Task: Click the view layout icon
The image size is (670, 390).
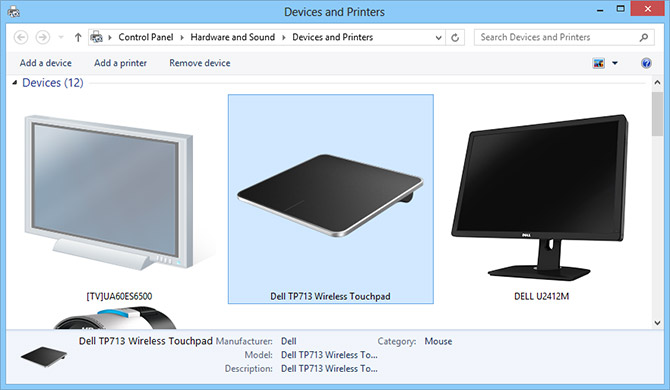Action: click(x=599, y=63)
